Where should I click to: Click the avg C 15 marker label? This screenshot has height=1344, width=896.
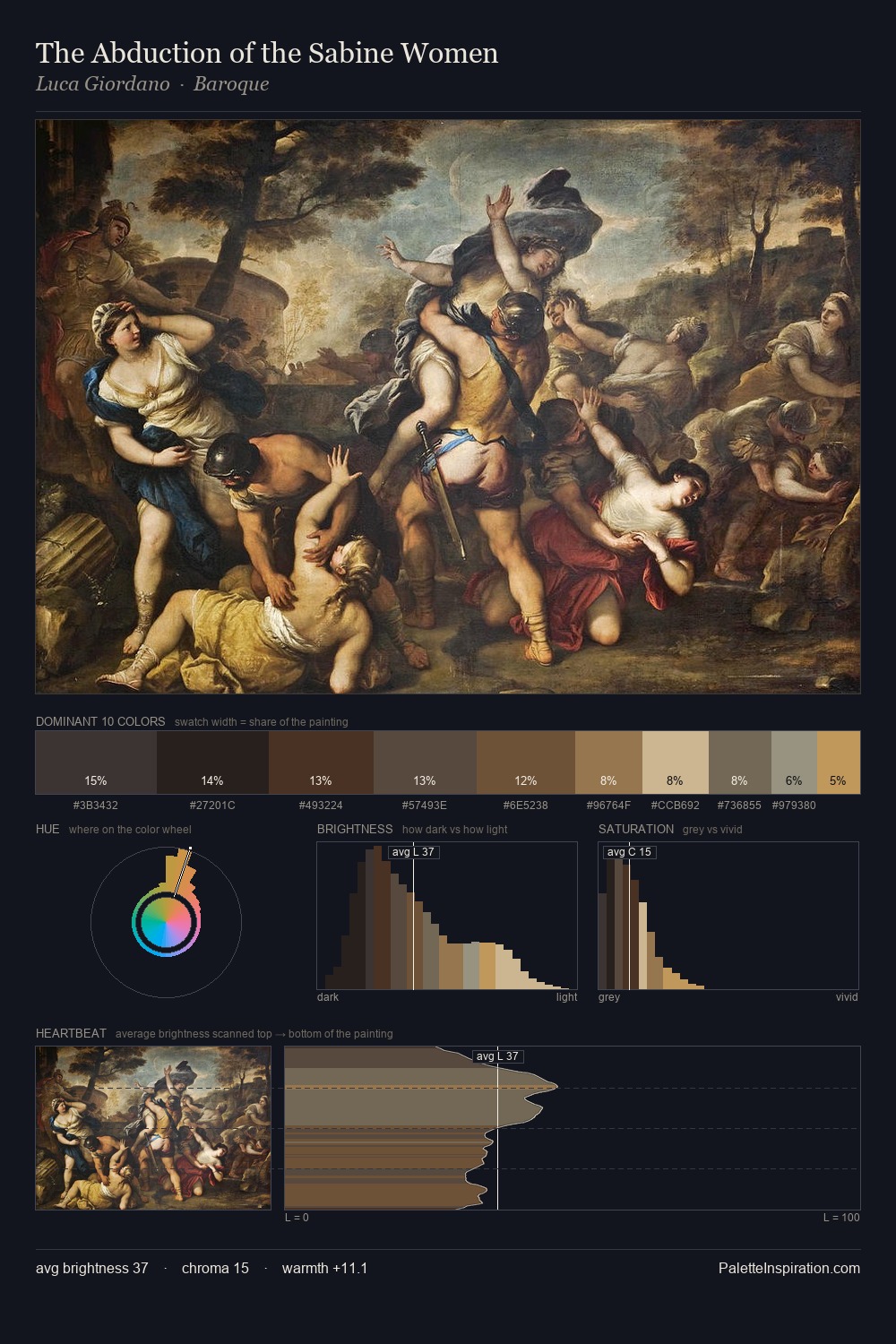click(x=629, y=851)
